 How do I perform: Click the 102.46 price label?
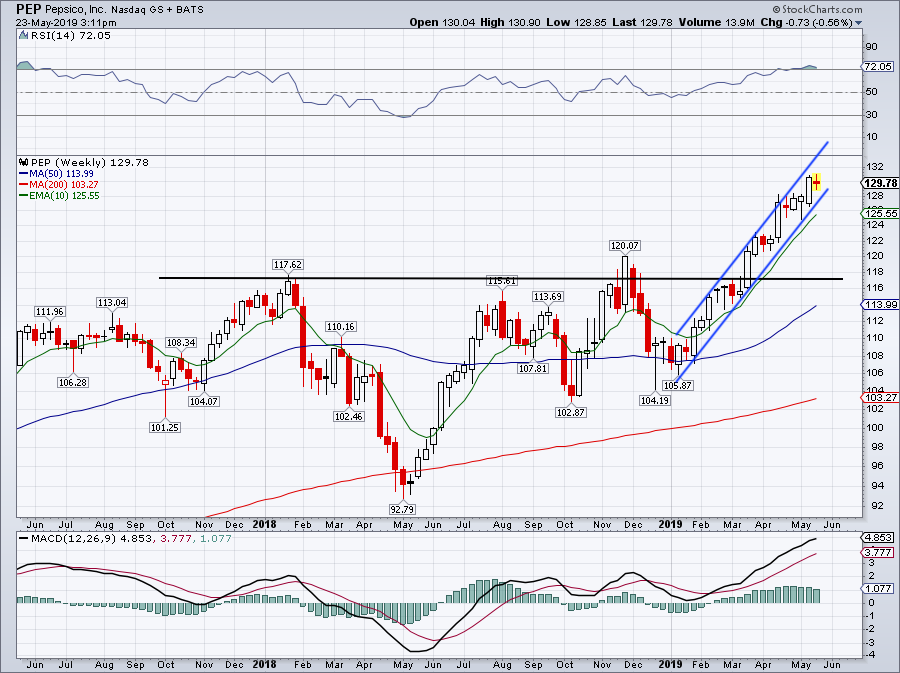coord(348,416)
